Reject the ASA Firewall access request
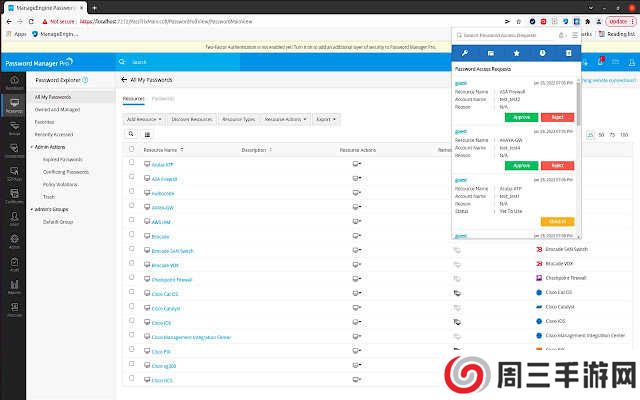Viewport: 640px width, 400px height. pyautogui.click(x=557, y=117)
